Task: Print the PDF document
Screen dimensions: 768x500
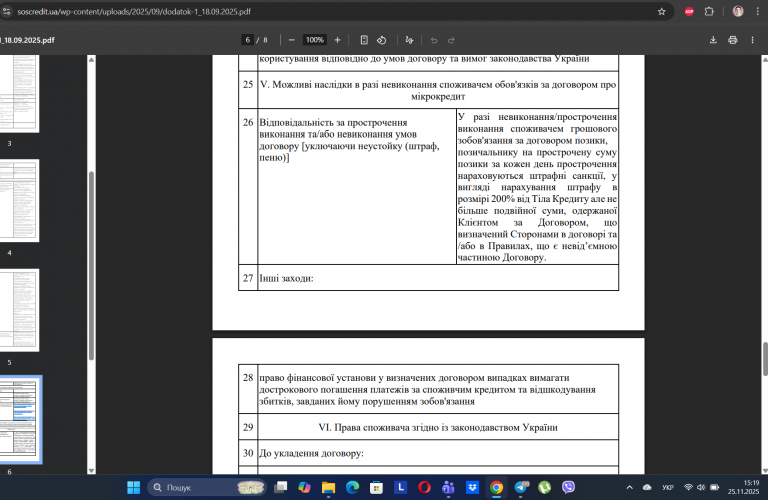Action: point(733,40)
